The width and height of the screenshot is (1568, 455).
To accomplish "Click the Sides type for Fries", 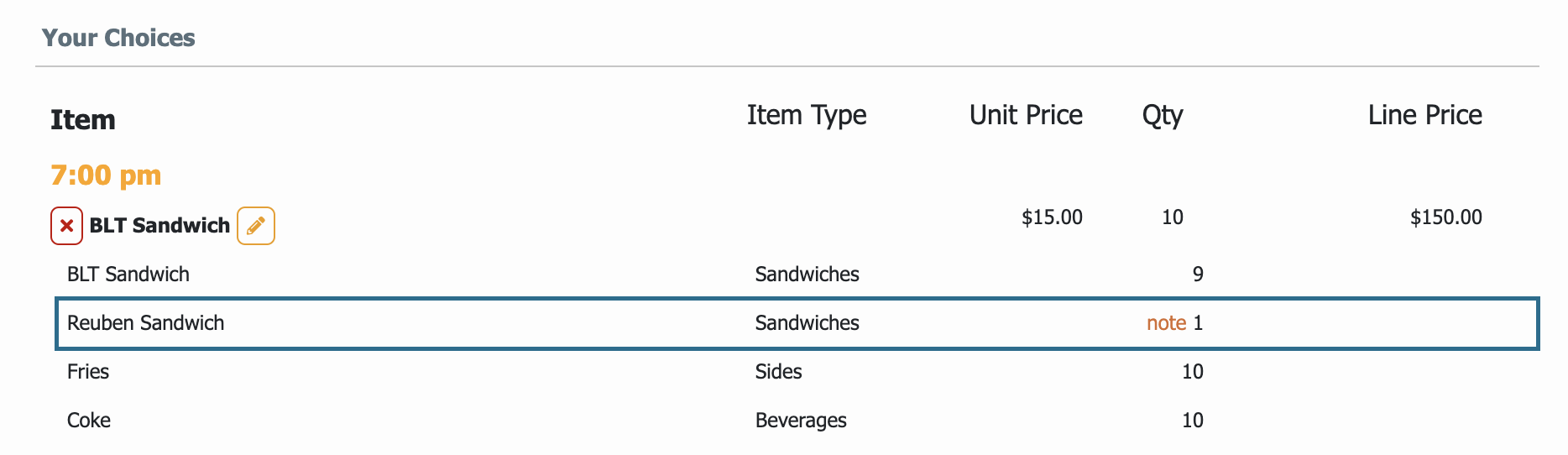I will point(778,372).
